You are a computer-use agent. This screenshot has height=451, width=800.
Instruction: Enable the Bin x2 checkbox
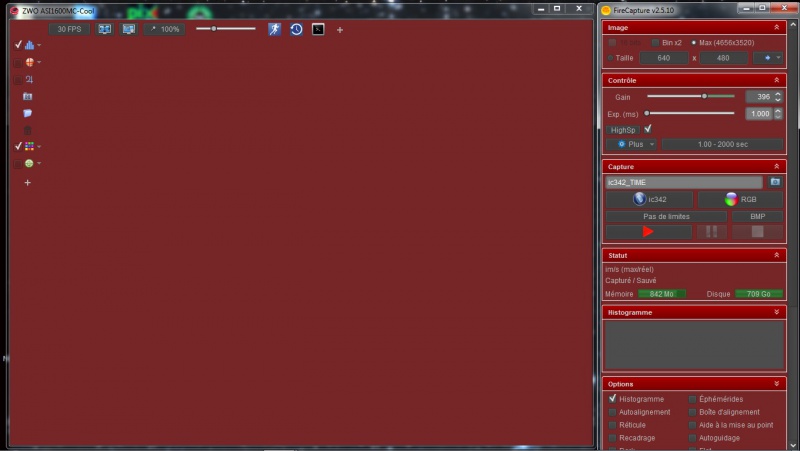656,42
